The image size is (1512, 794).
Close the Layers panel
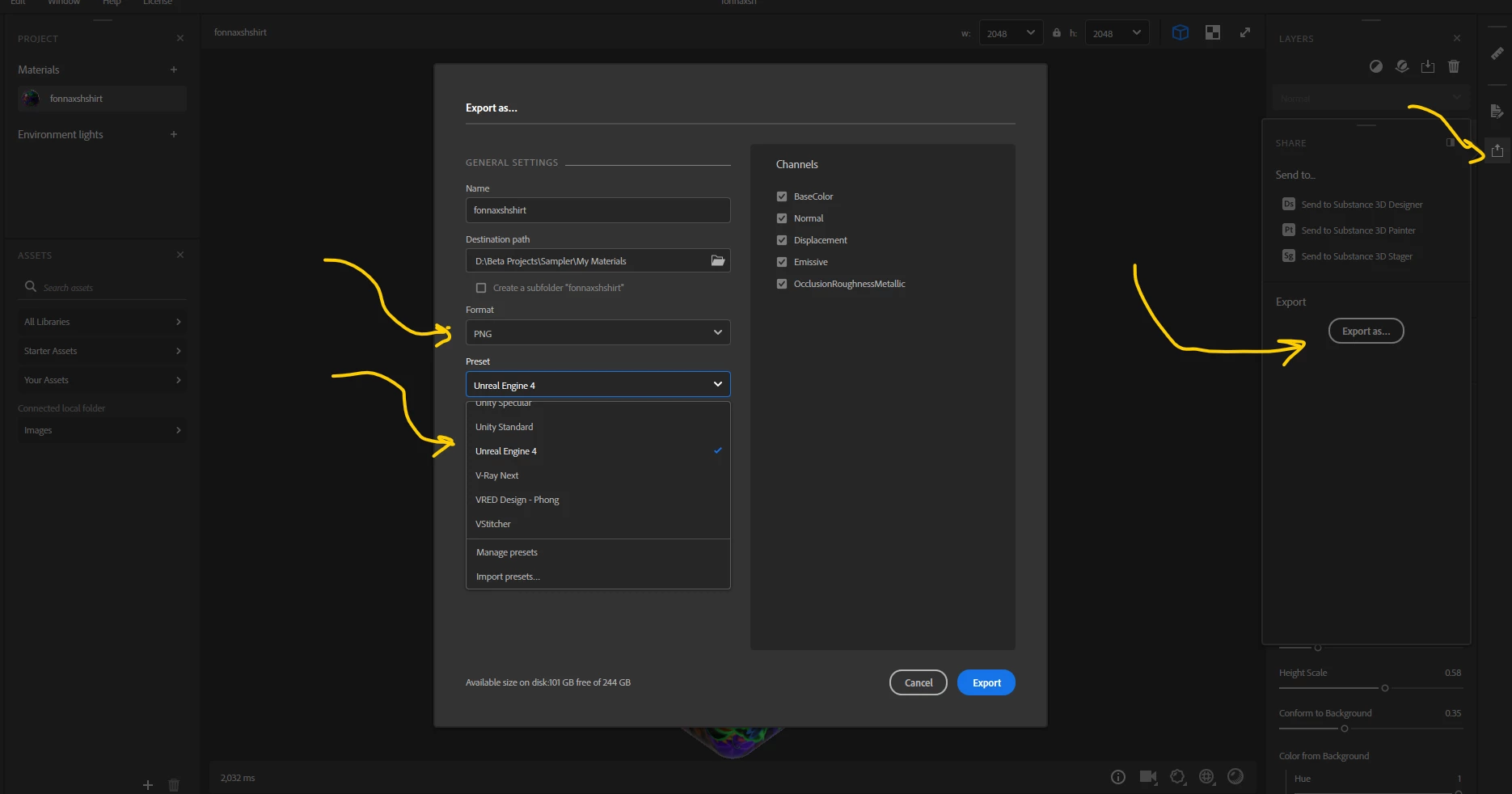(1457, 38)
